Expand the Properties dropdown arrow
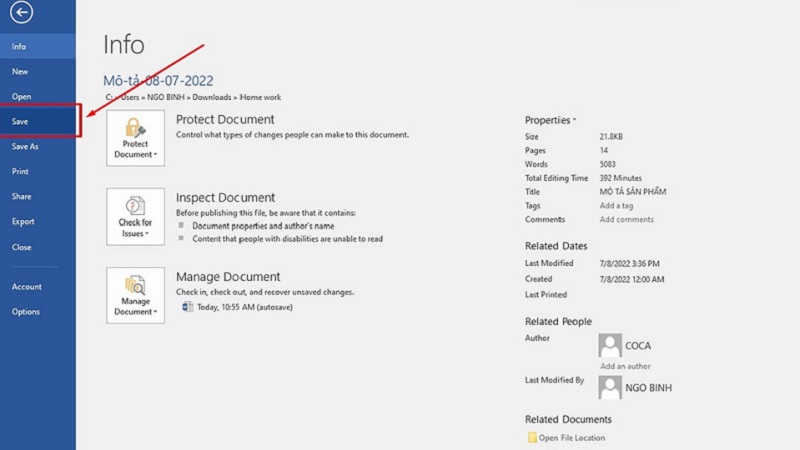This screenshot has height=450, width=800. [574, 120]
